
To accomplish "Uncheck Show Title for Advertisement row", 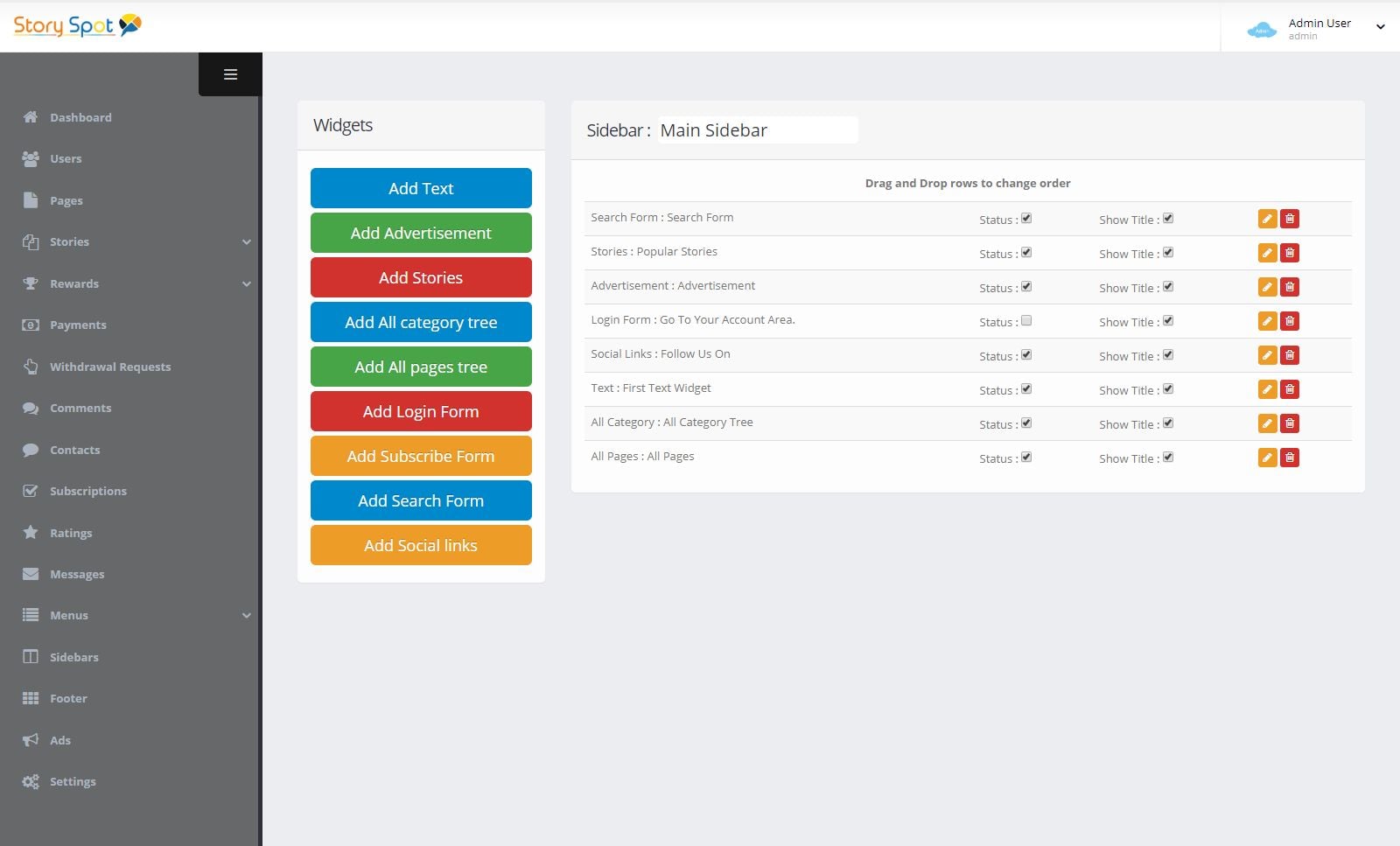I will pyautogui.click(x=1168, y=286).
